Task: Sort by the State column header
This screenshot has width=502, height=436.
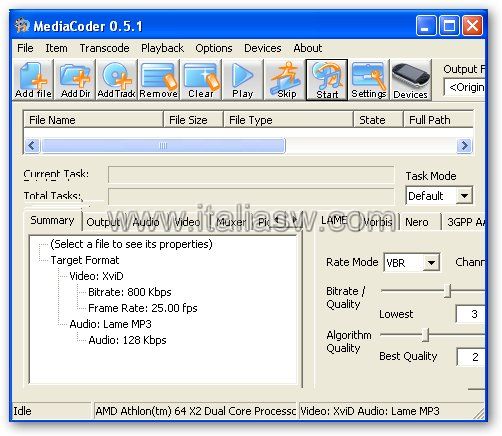Action: point(378,120)
